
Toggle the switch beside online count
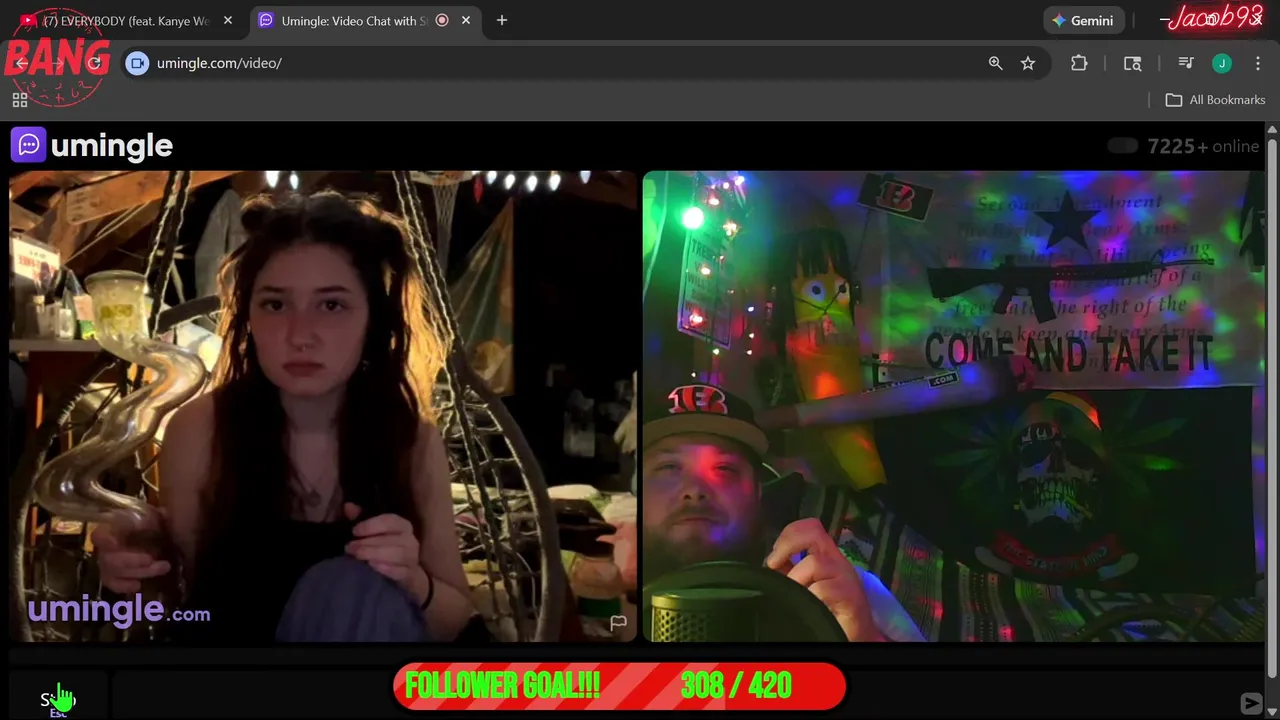click(1123, 146)
